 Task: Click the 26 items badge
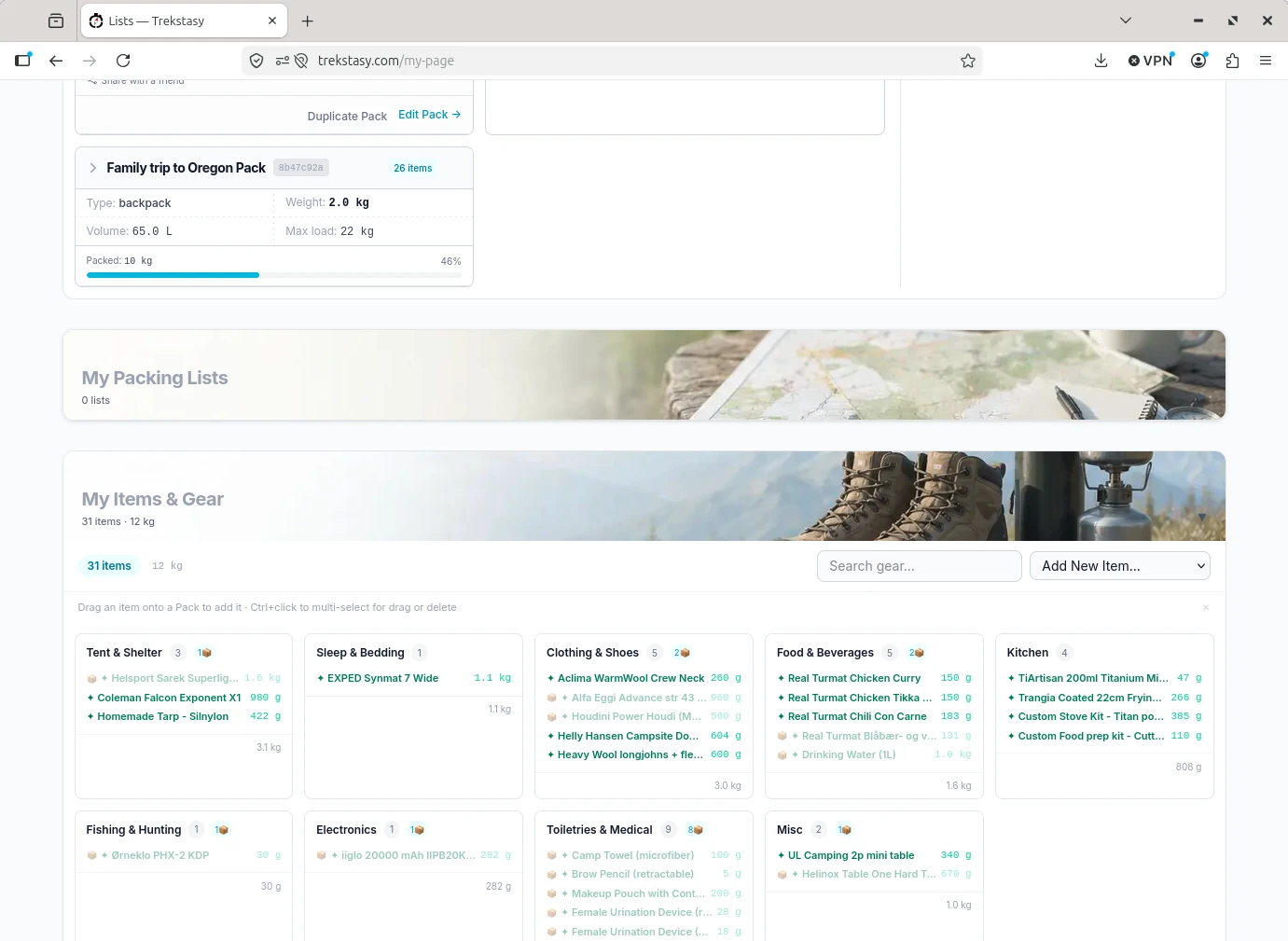(x=413, y=168)
